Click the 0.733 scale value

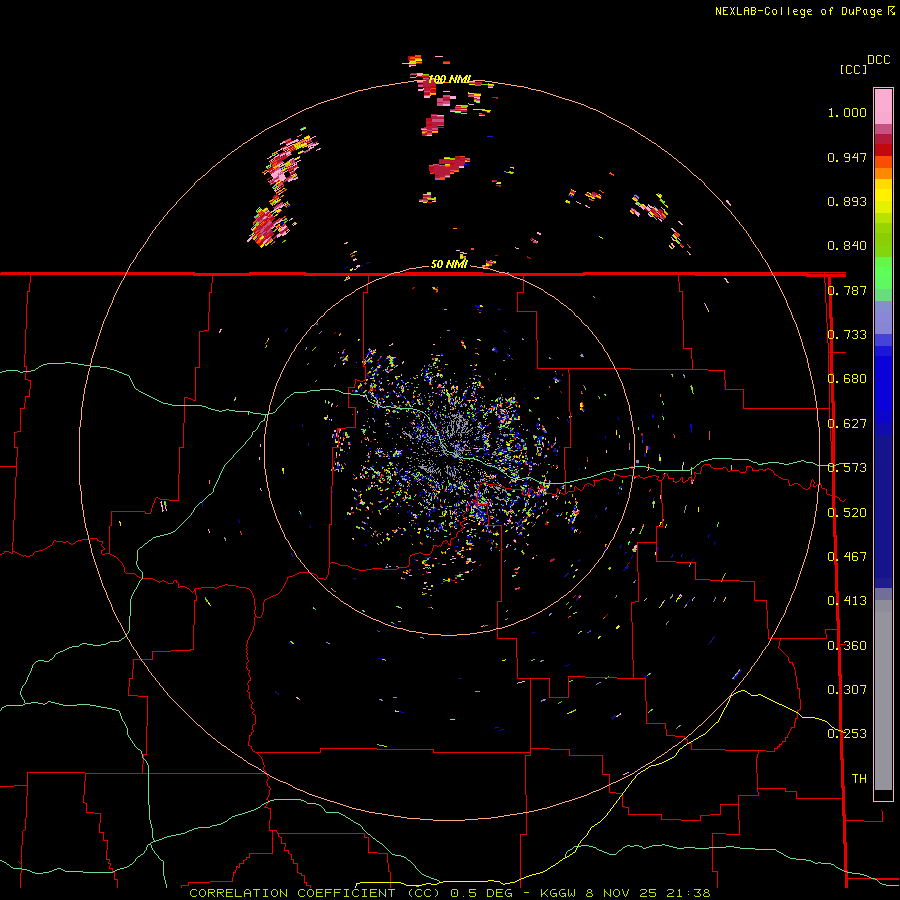[x=847, y=335]
